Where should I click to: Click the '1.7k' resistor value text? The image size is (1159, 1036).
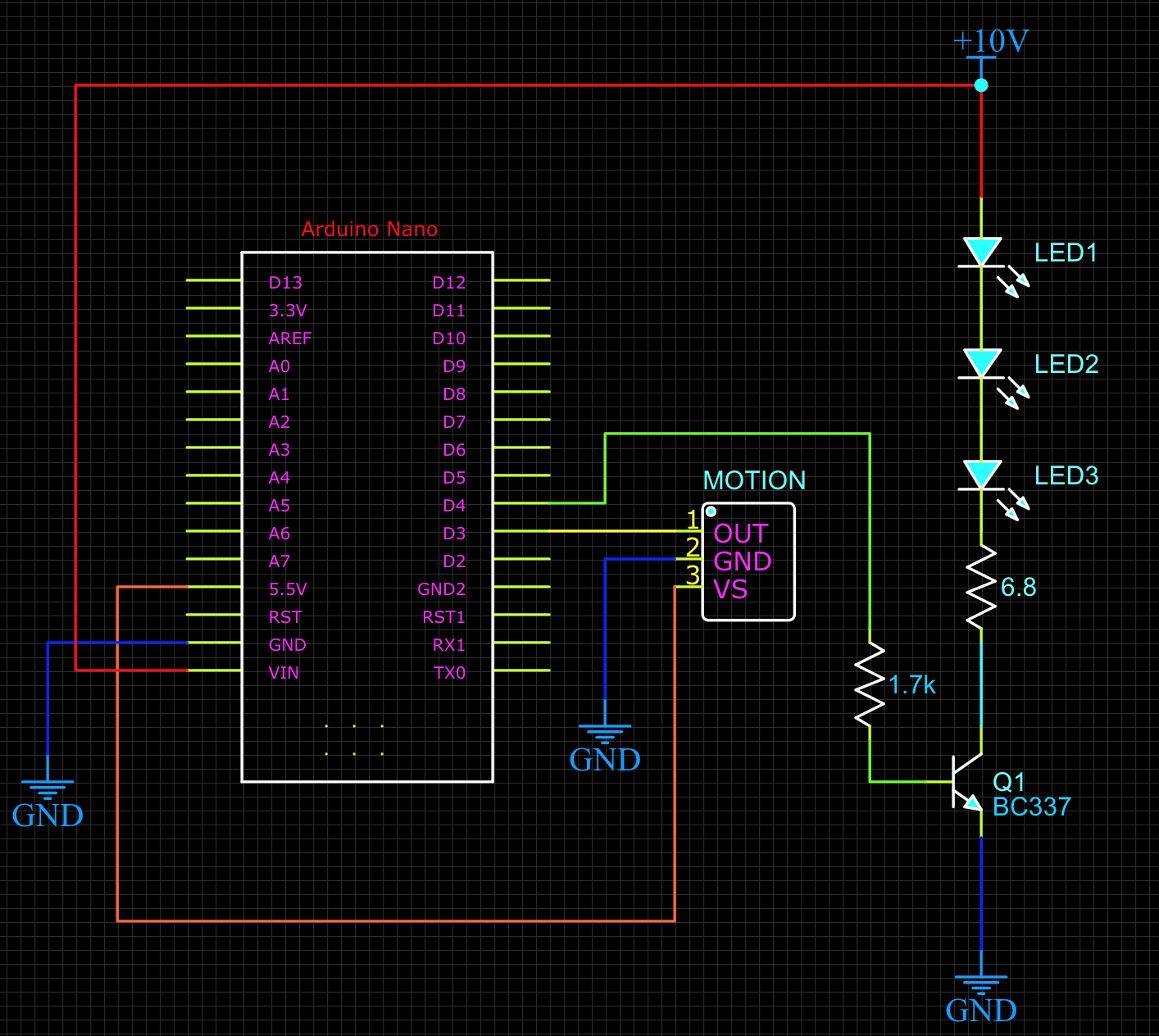[911, 684]
